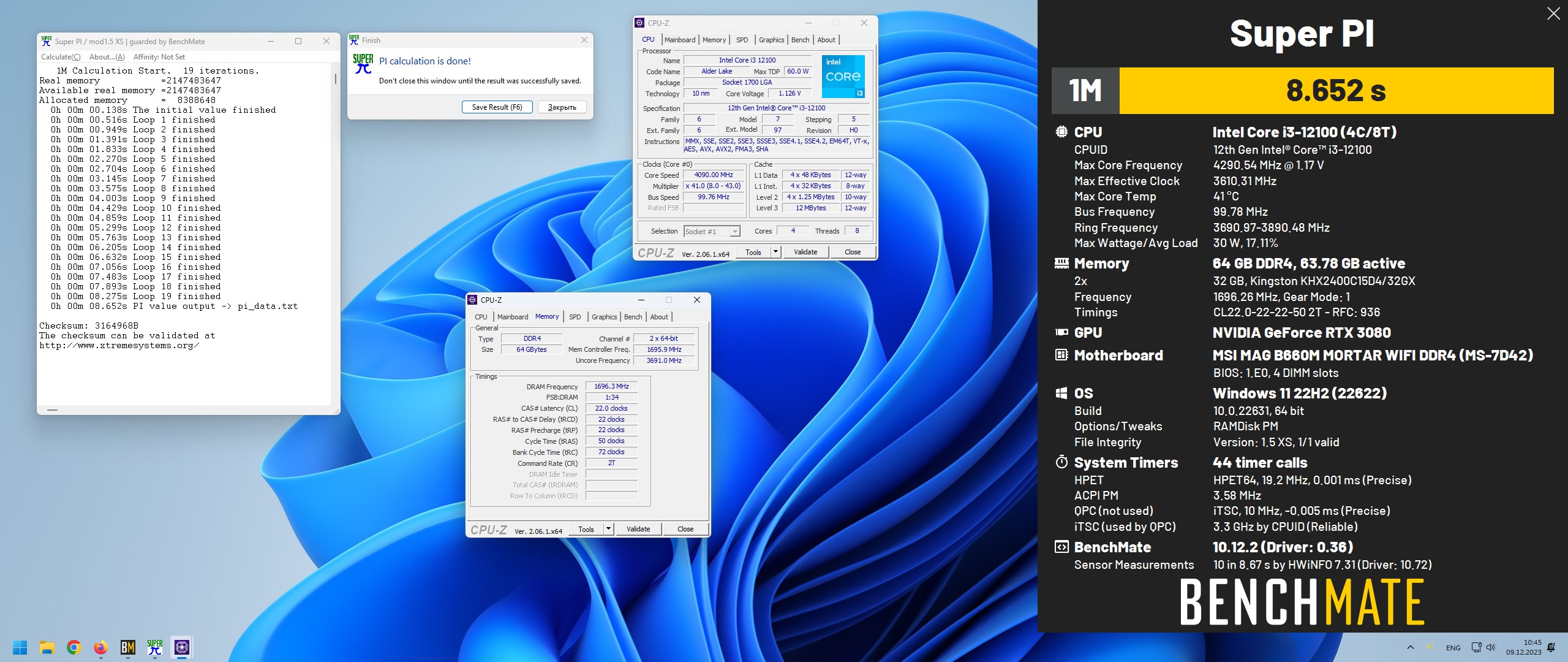This screenshot has width=1568, height=662.
Task: Show hidden tray icons chevron
Action: tap(1411, 647)
